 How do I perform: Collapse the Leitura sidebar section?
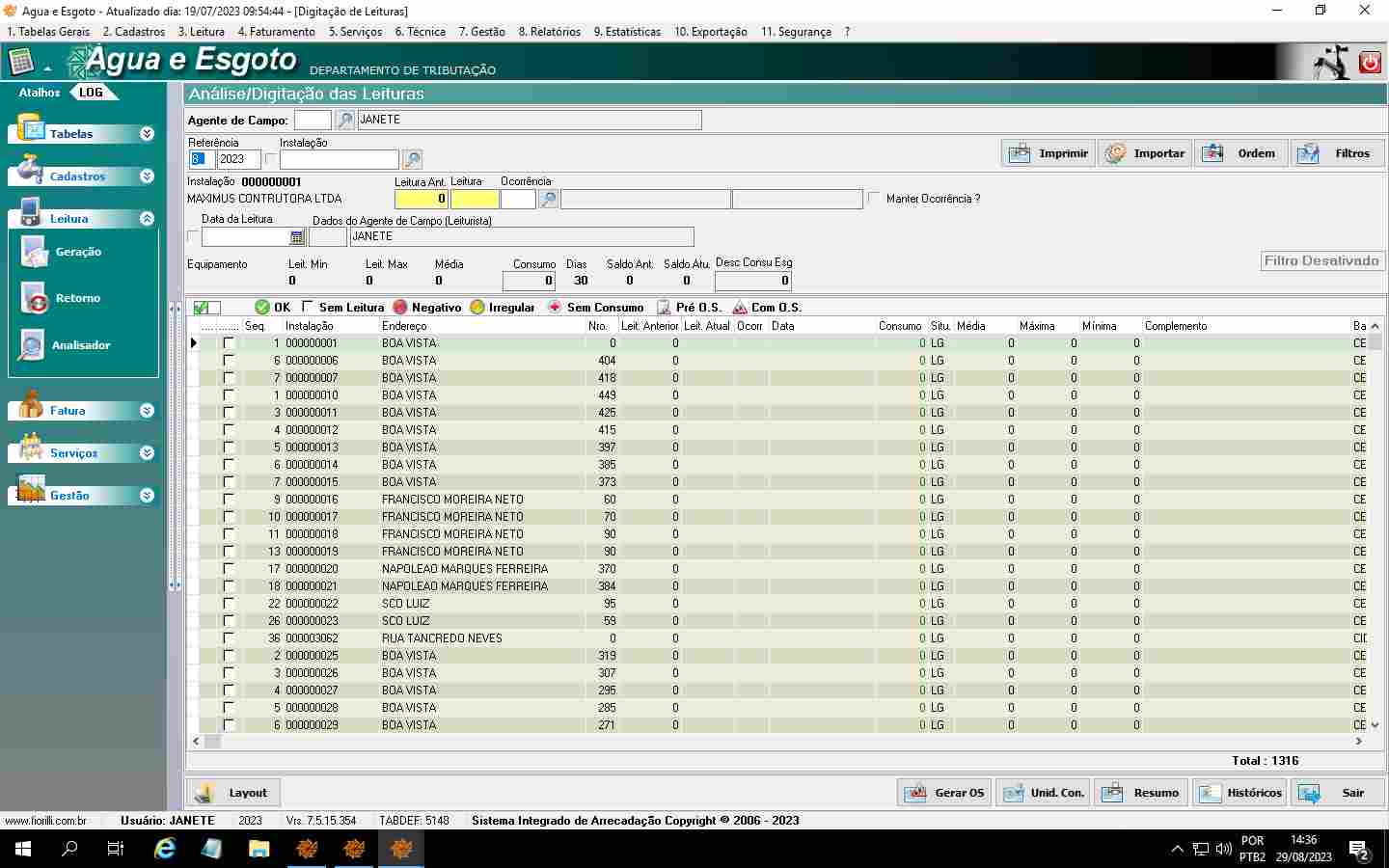click(147, 219)
